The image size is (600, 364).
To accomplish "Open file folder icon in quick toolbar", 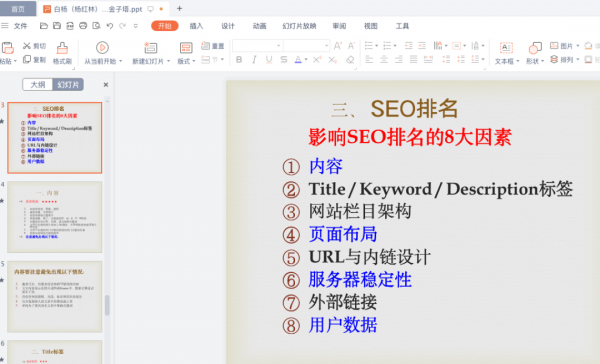I will click(44, 26).
